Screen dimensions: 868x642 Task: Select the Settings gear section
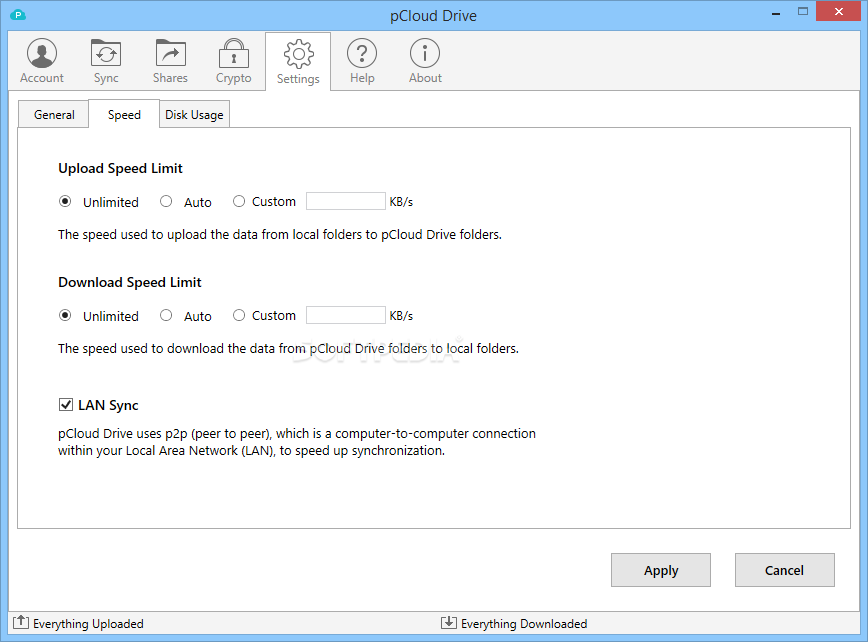(298, 62)
